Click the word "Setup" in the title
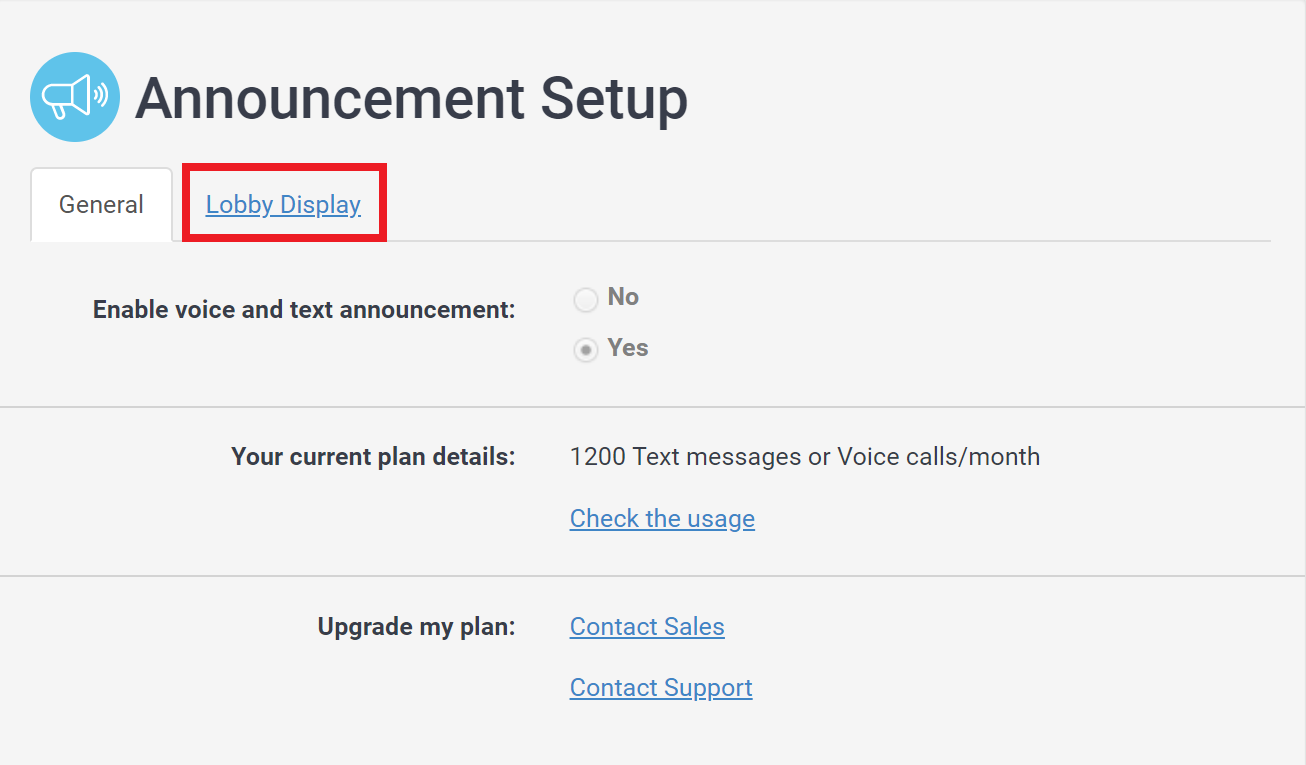Screen dimensions: 1306x765 614,98
